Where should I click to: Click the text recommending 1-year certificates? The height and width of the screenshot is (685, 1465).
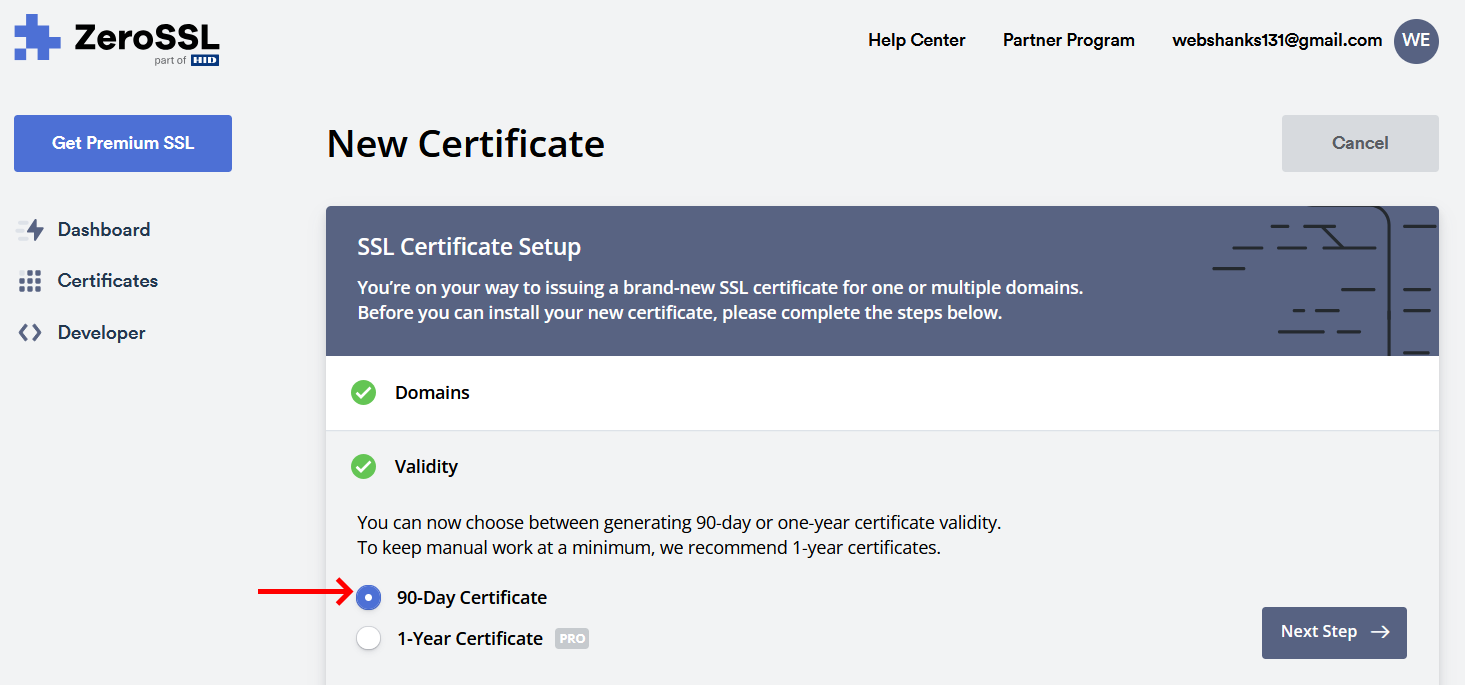tap(649, 548)
